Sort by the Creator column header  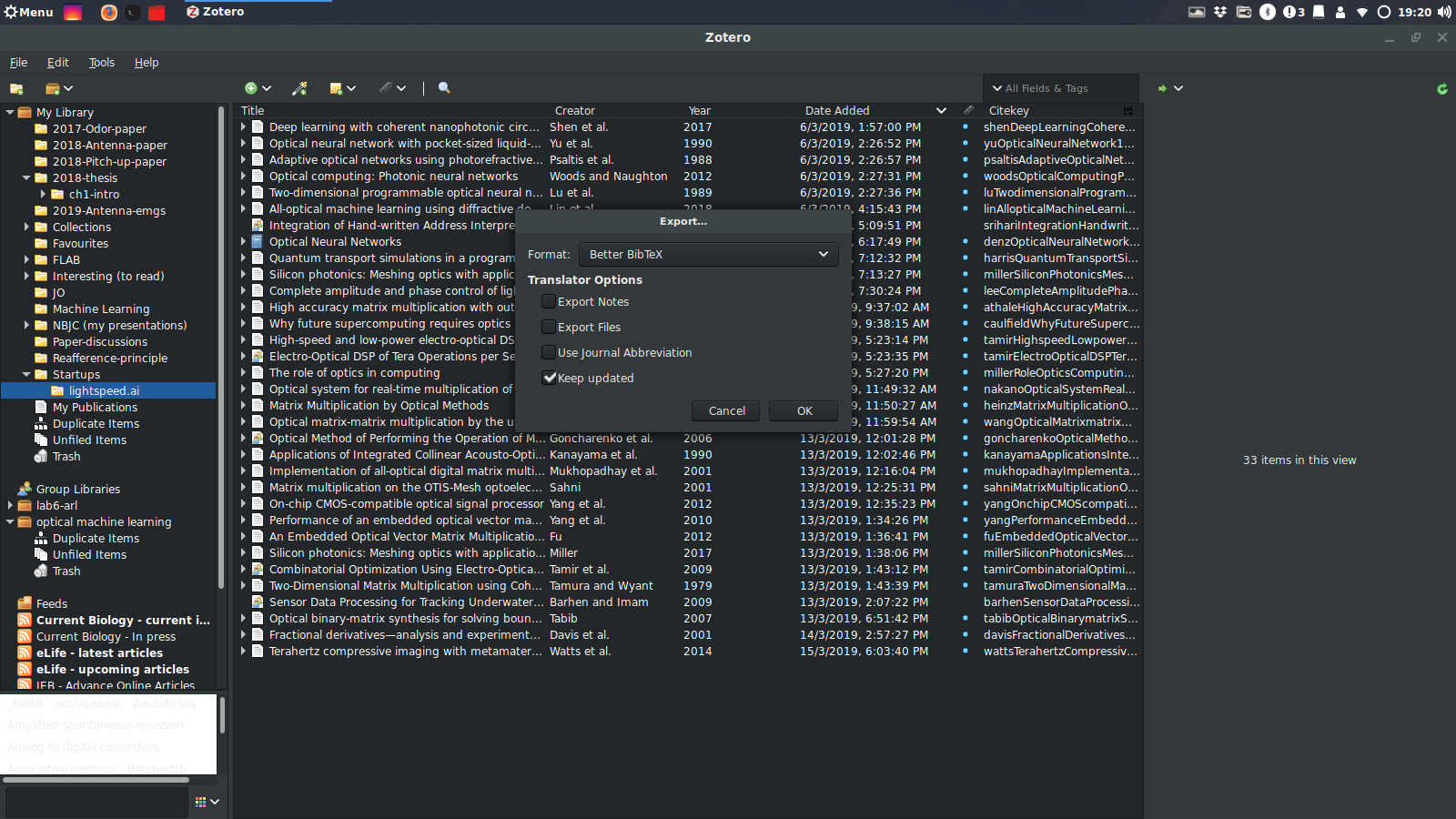coord(614,111)
